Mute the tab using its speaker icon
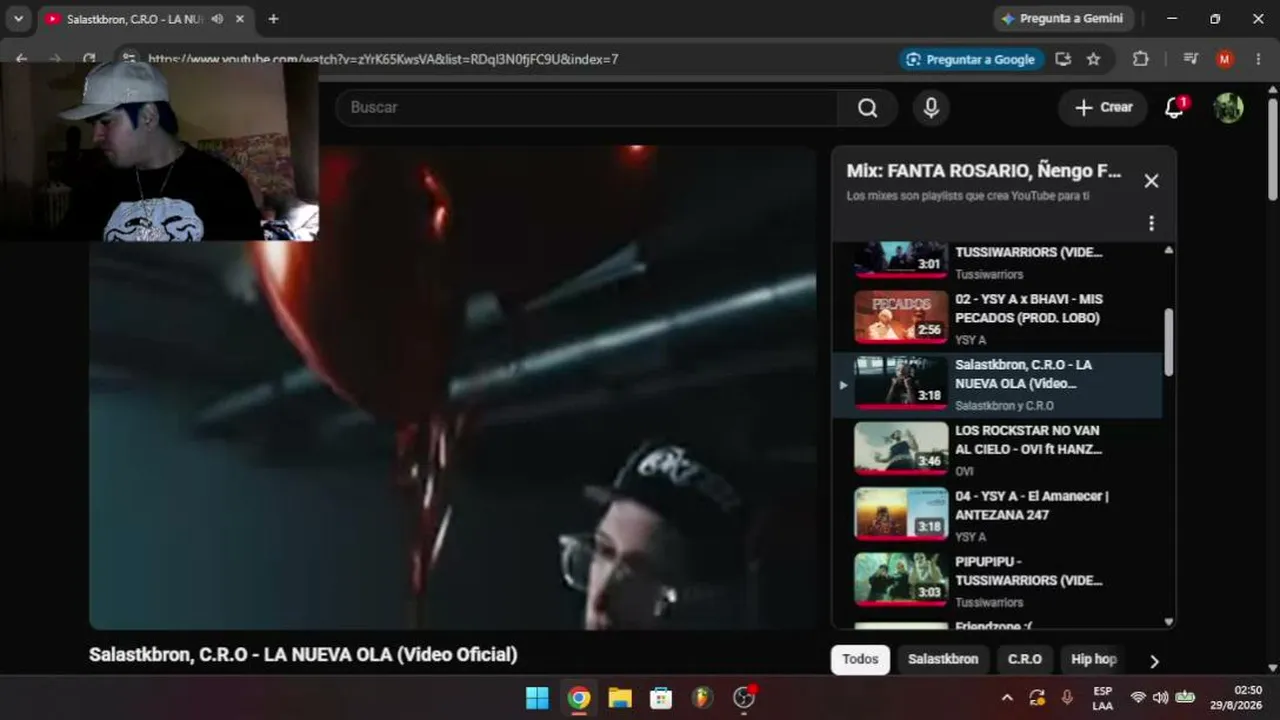This screenshot has width=1280, height=720. (217, 19)
